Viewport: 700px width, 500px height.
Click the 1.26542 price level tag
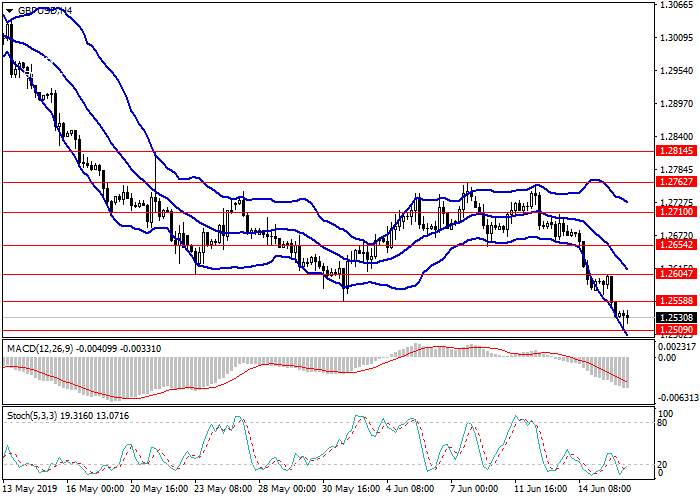[x=677, y=245]
